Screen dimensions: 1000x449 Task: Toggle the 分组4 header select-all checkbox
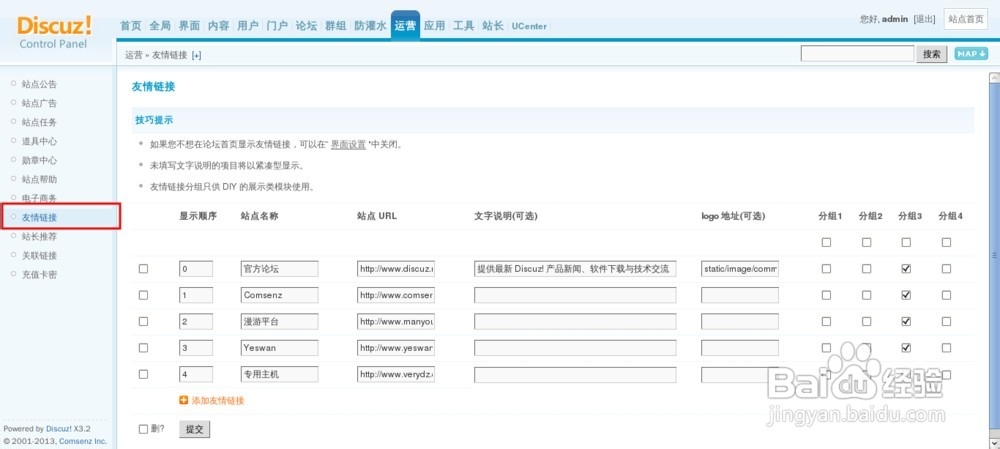tap(946, 242)
